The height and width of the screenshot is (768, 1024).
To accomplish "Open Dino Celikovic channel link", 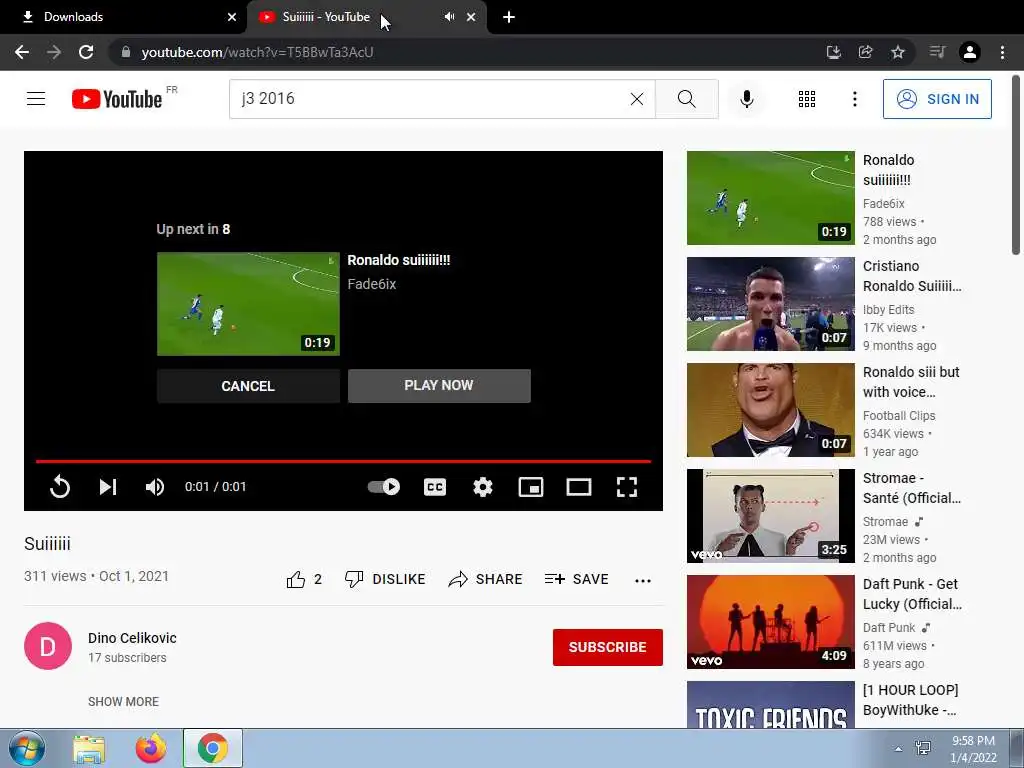I will (x=132, y=638).
